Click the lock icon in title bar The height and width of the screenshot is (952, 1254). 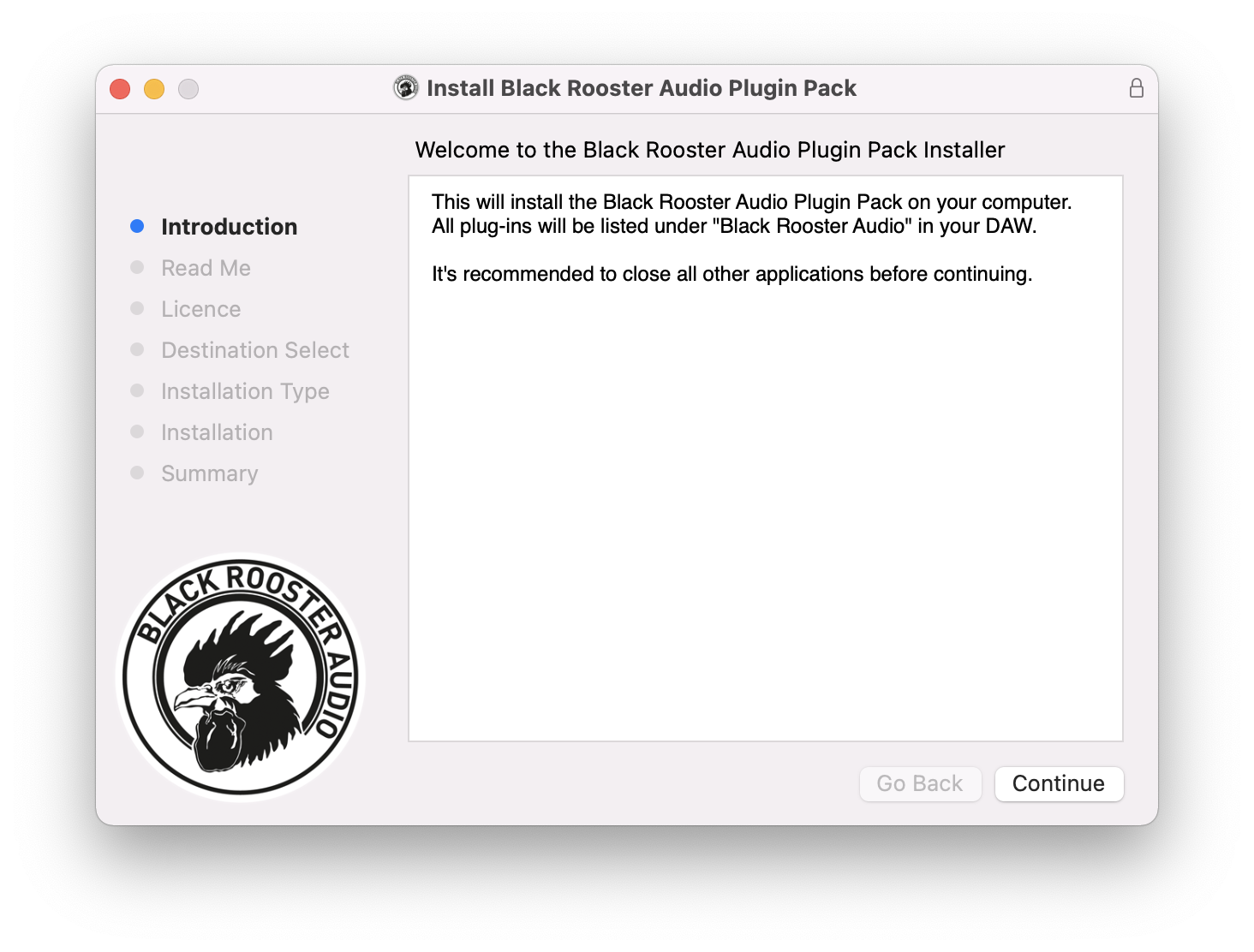pos(1136,88)
